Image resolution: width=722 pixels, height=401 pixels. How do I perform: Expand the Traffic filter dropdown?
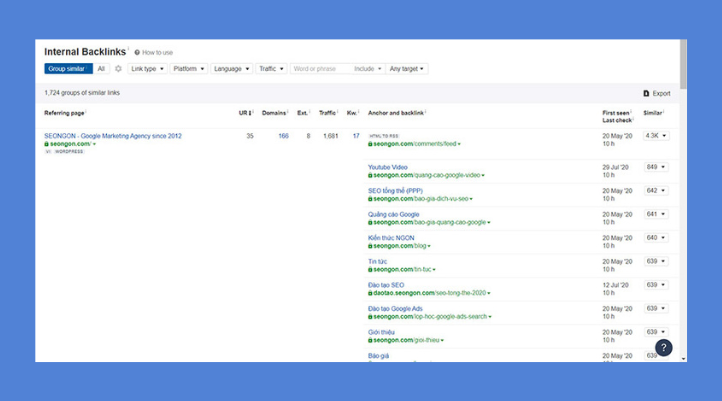point(271,69)
